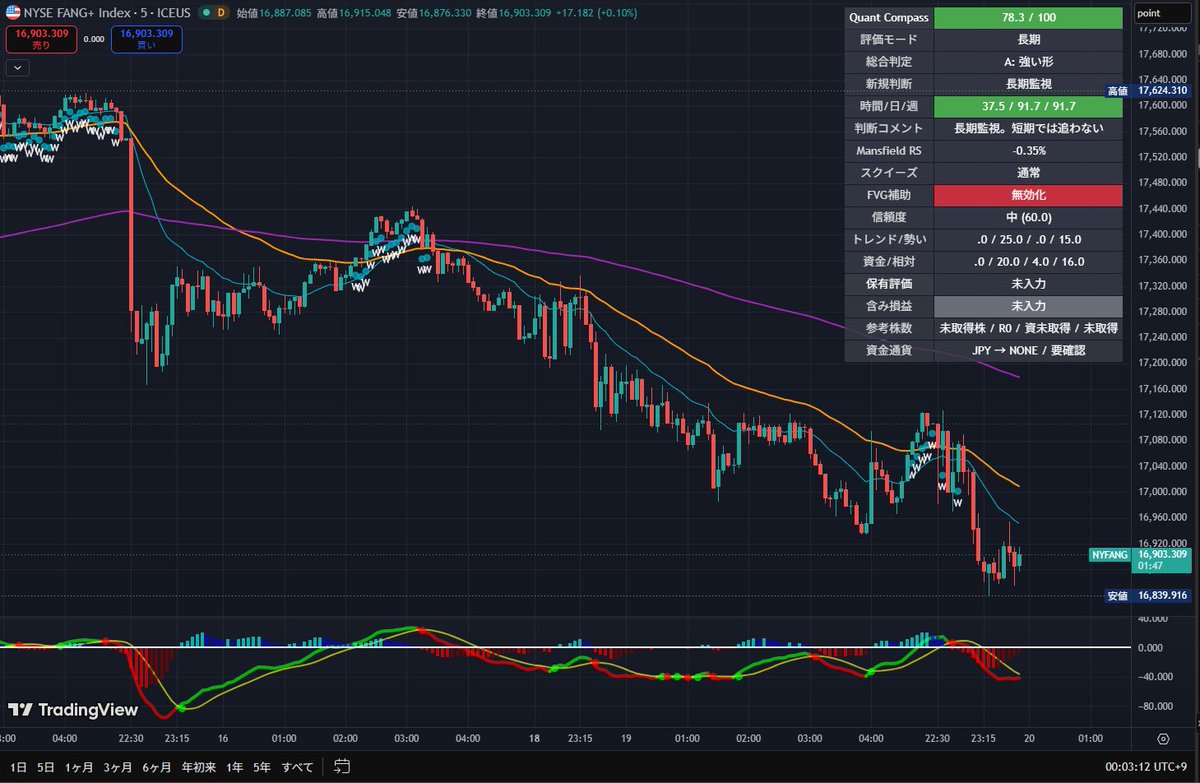Click the スクイーズ row label

889,172
